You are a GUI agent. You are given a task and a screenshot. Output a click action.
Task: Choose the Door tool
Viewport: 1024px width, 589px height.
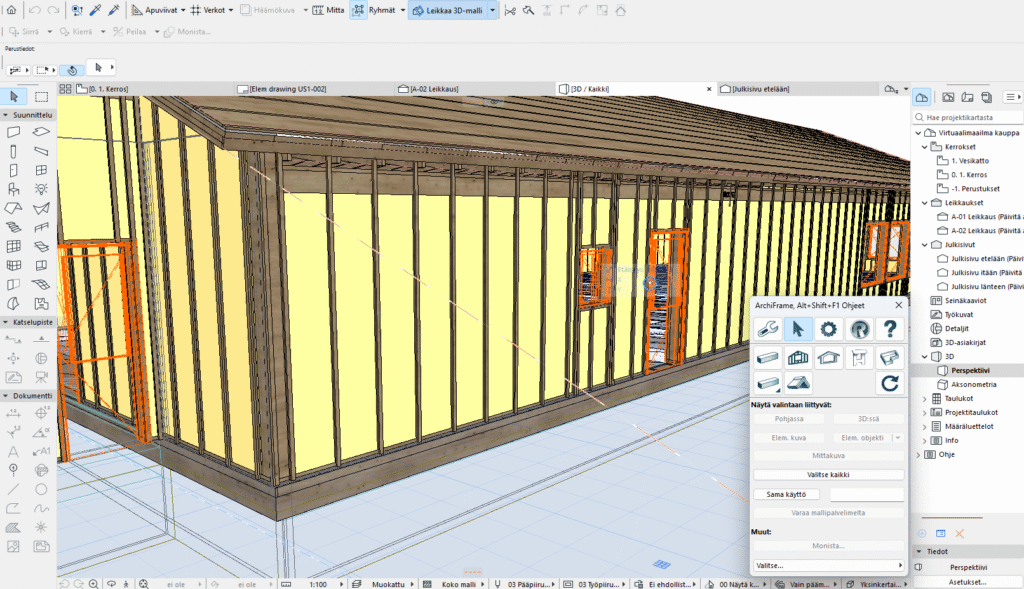[13, 170]
